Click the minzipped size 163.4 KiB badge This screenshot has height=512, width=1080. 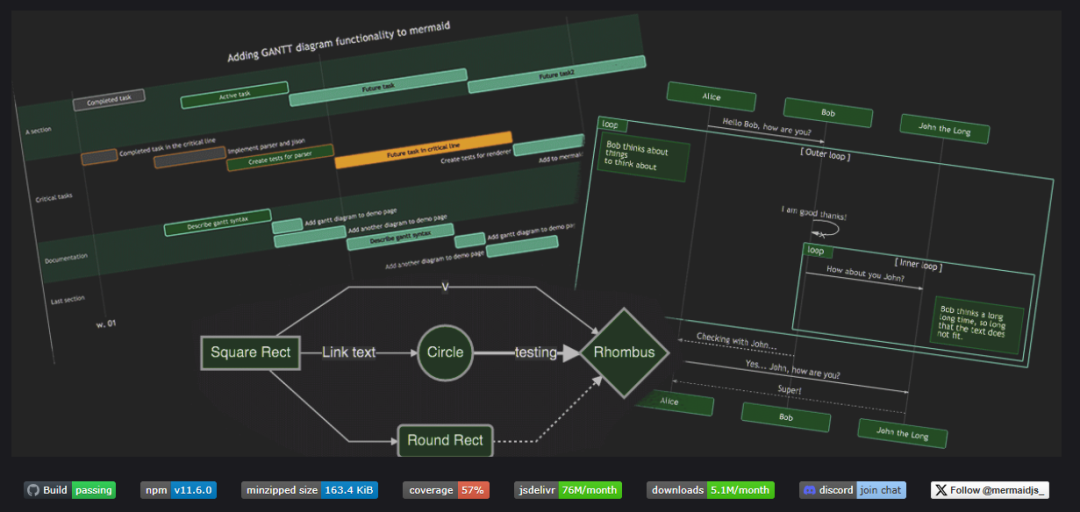click(309, 491)
